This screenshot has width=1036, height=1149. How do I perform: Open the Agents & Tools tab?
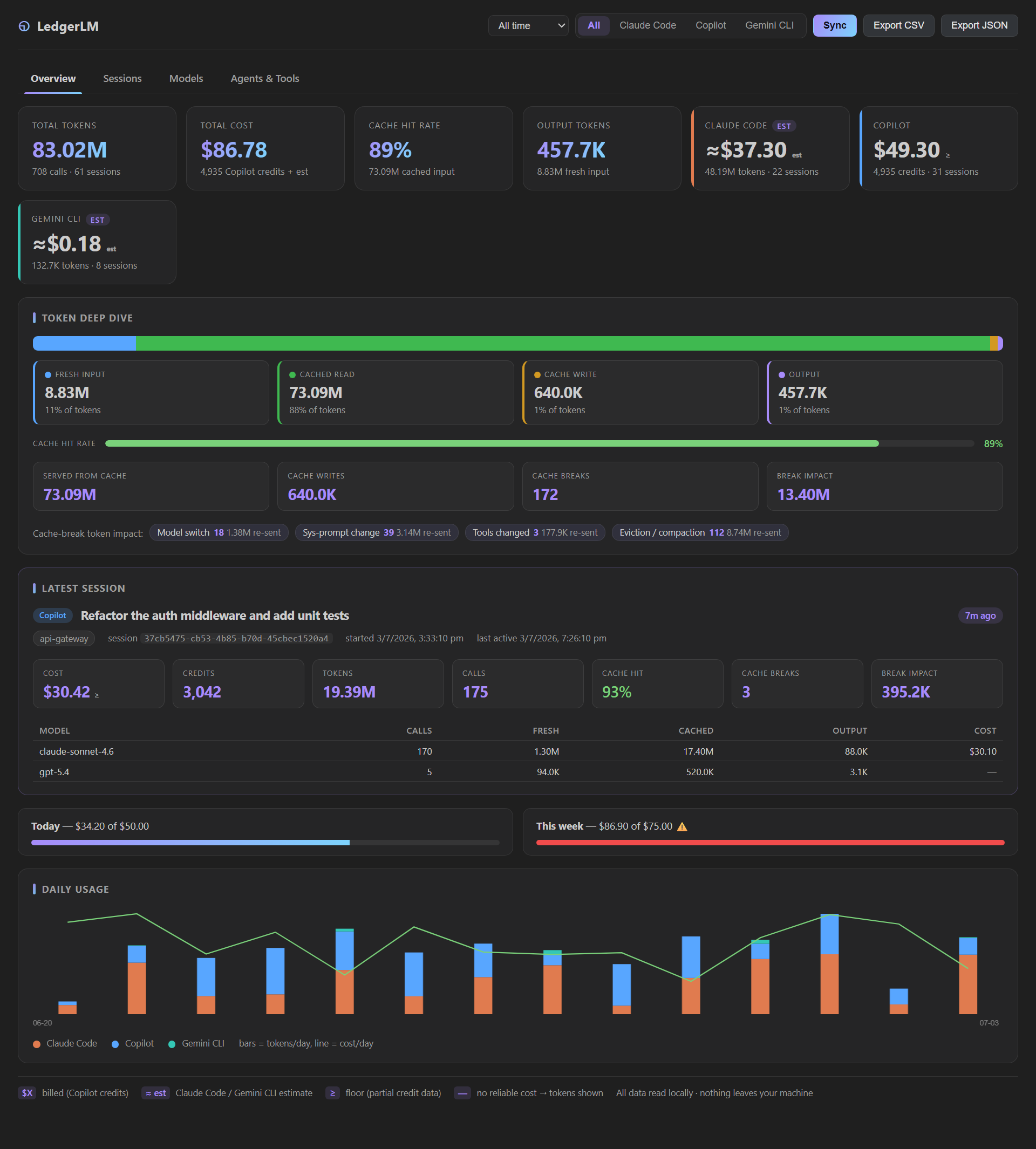[x=265, y=79]
